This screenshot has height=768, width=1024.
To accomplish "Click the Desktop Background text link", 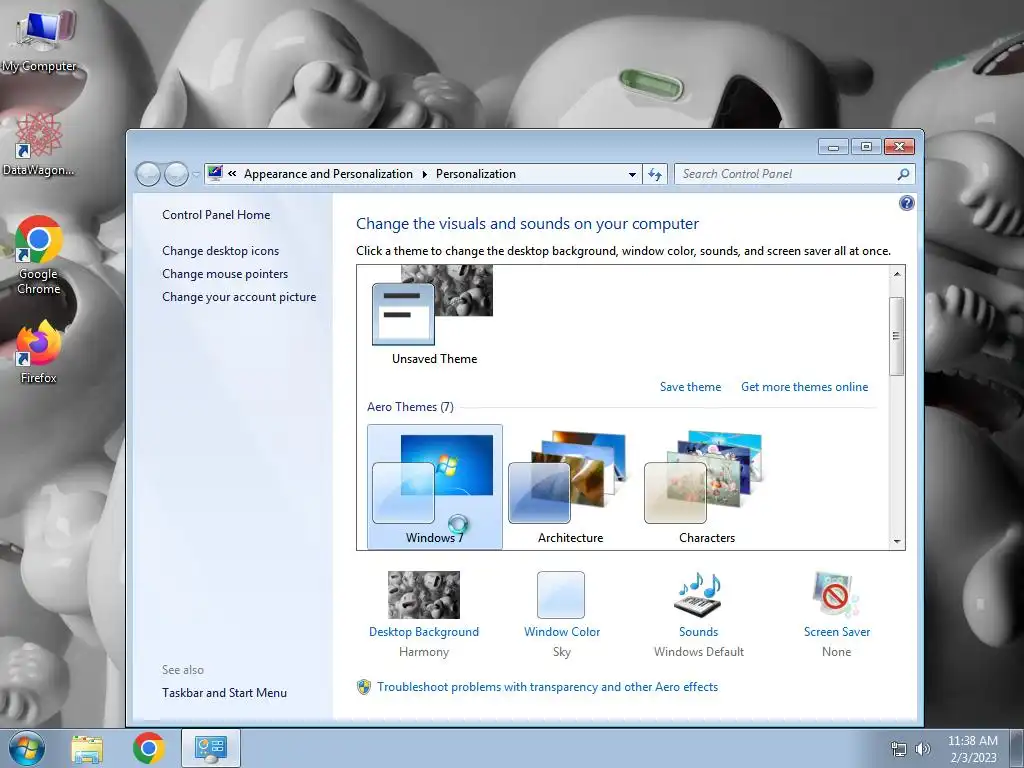I will pyautogui.click(x=424, y=632).
